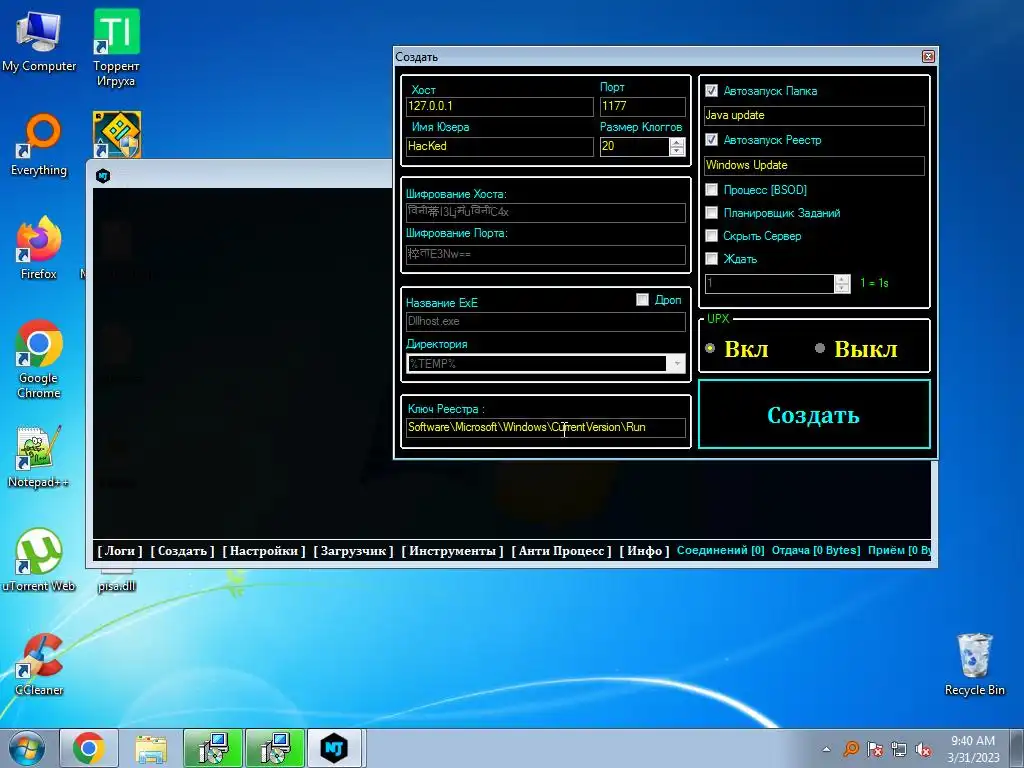Open the [ Настройки ] menu item
The image size is (1024, 768).
click(264, 551)
